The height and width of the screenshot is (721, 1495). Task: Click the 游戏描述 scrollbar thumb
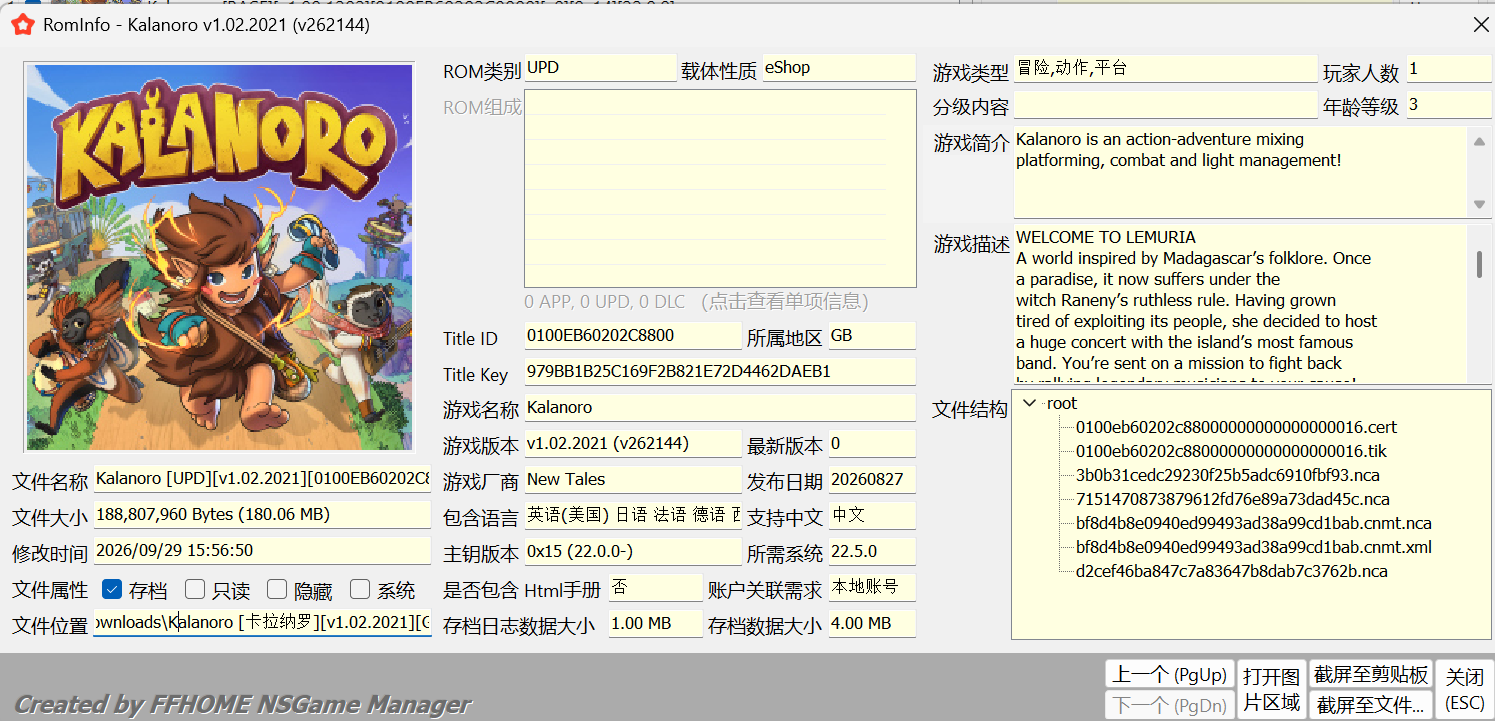coord(1480,264)
